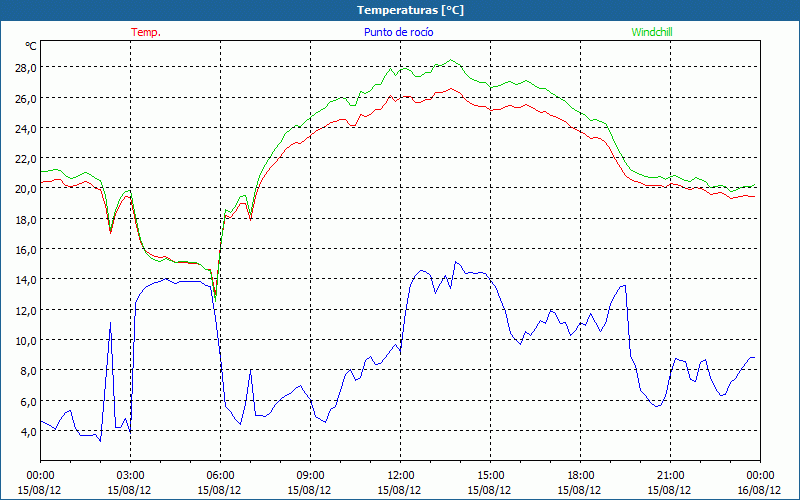Viewport: 800px width, 500px height.
Task: Click the 10,0 y-axis value
Action: 25,341
